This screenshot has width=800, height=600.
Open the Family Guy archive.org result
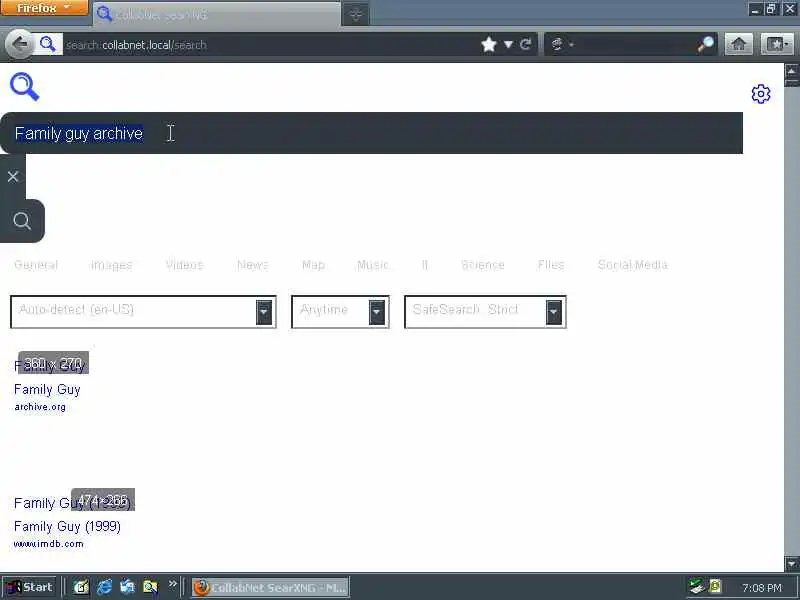pos(47,389)
